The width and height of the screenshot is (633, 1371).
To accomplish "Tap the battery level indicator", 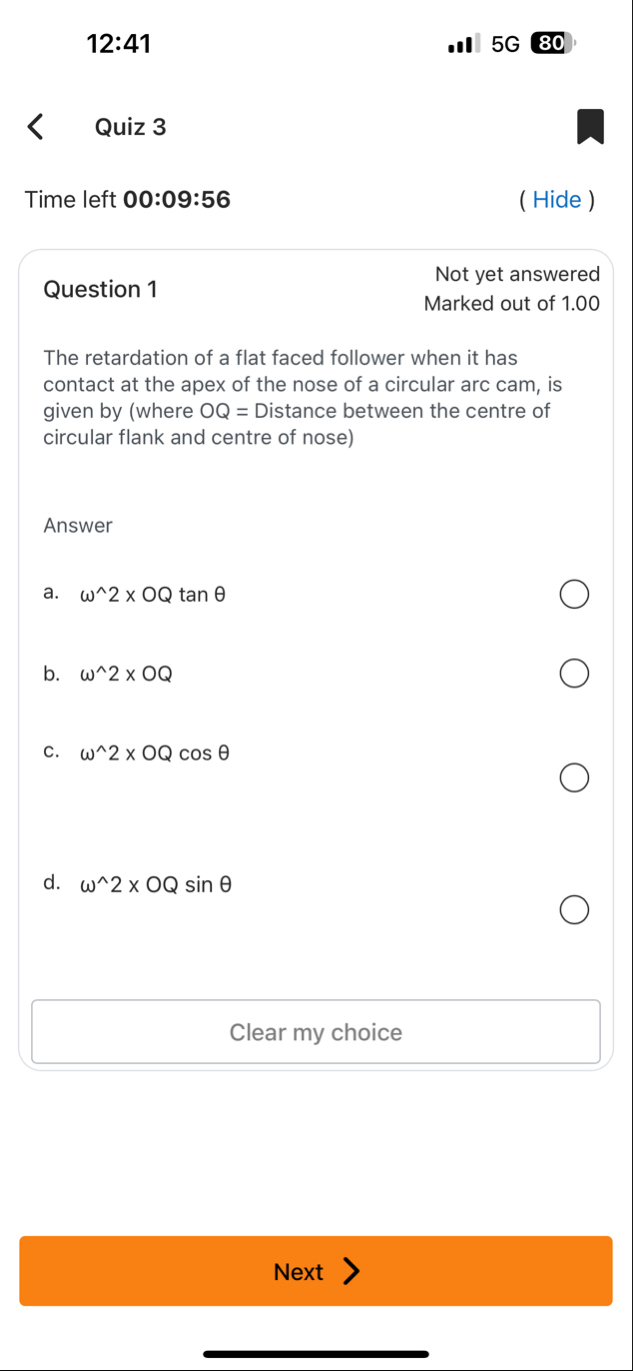I will click(x=552, y=44).
